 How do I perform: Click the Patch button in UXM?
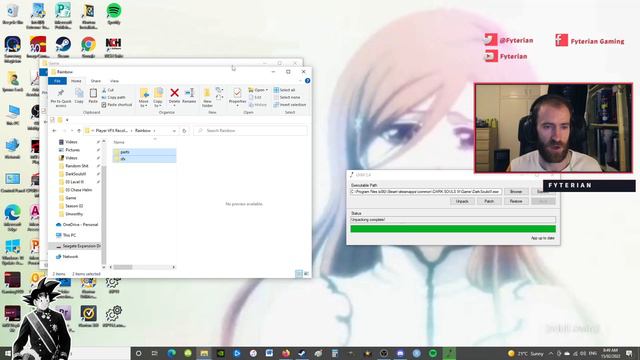coord(489,201)
